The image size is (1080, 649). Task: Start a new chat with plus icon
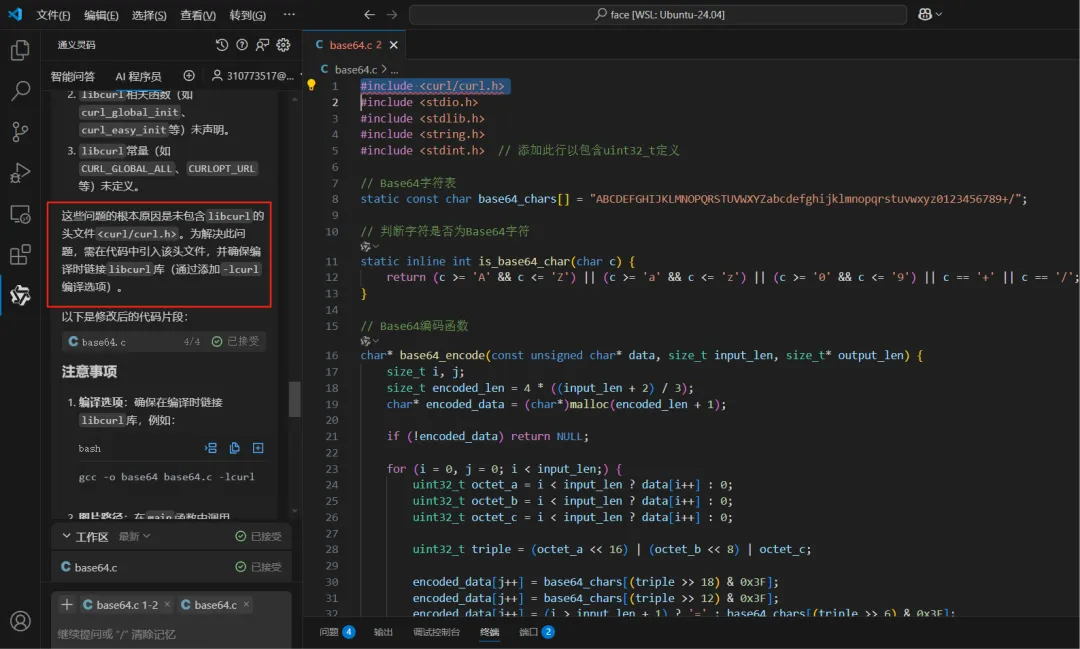(x=189, y=76)
